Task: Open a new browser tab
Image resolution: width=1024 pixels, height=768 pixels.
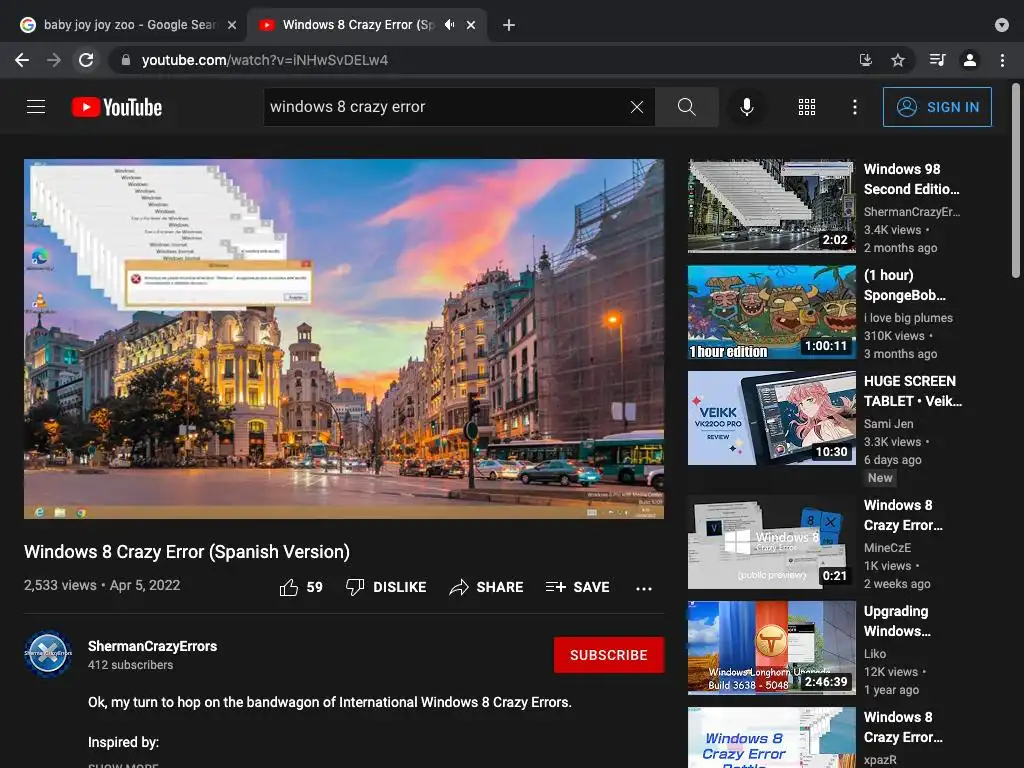Action: (509, 25)
